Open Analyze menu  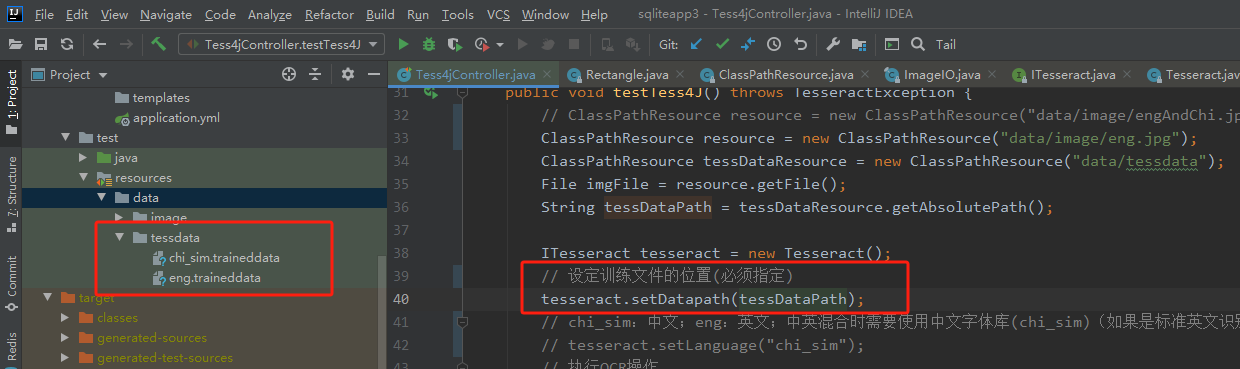[x=270, y=15]
